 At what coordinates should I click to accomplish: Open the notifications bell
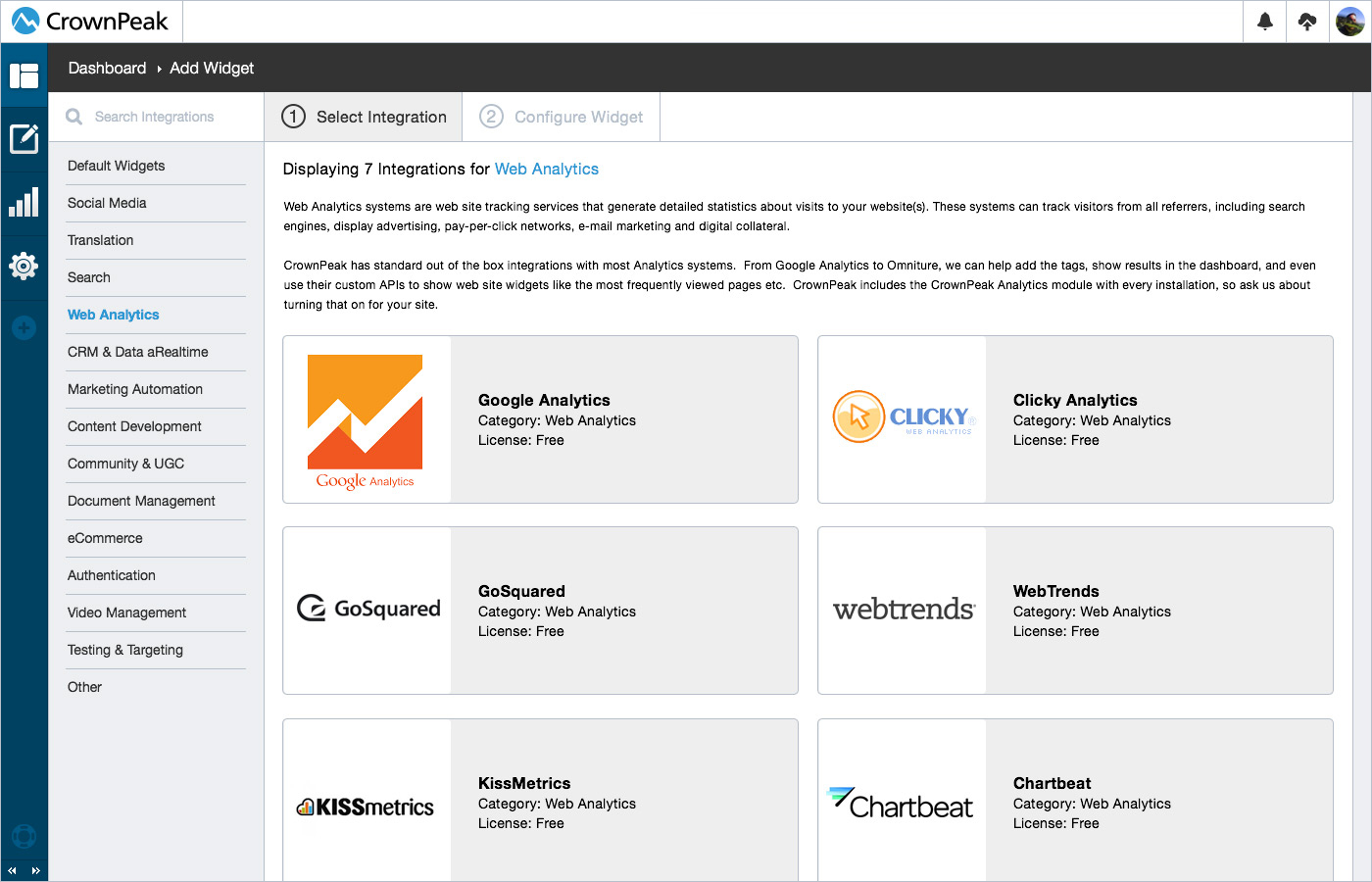click(1265, 22)
